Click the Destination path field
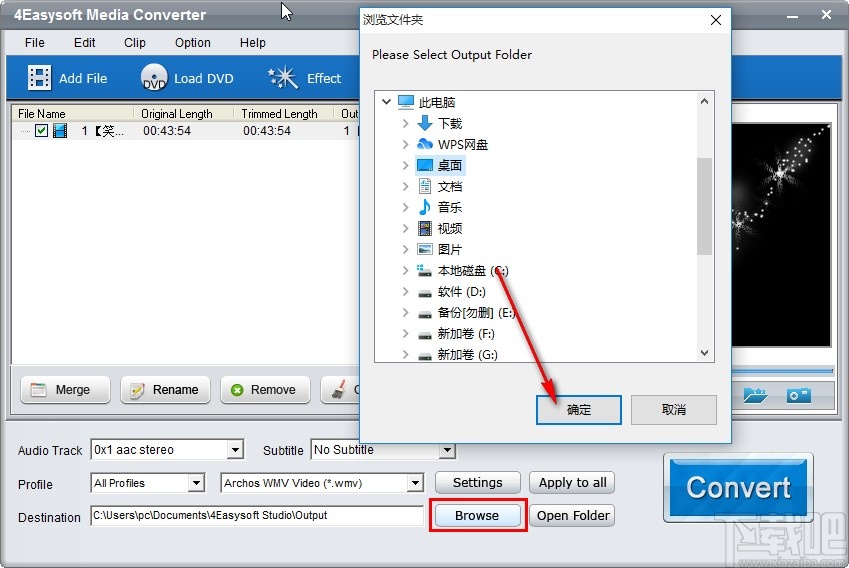849x568 pixels. [x=257, y=515]
